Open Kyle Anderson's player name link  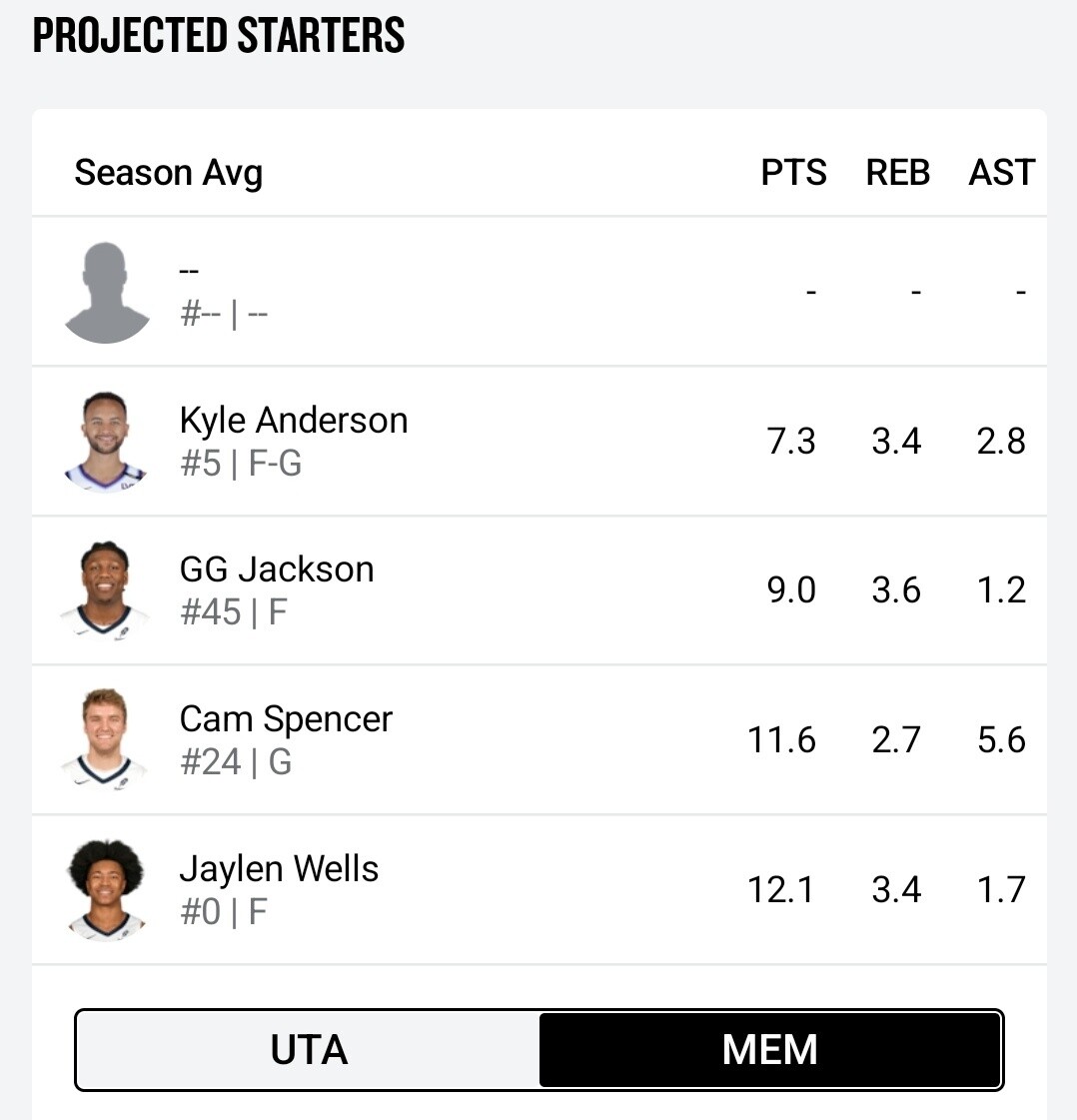(294, 421)
